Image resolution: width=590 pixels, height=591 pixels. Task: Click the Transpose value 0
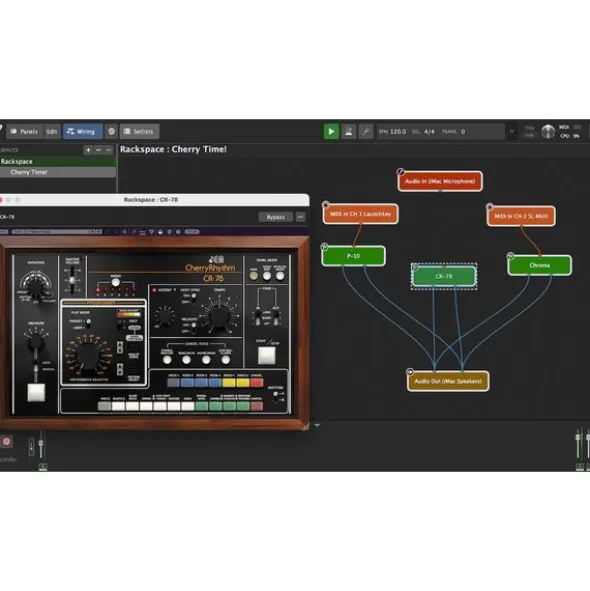(x=463, y=132)
